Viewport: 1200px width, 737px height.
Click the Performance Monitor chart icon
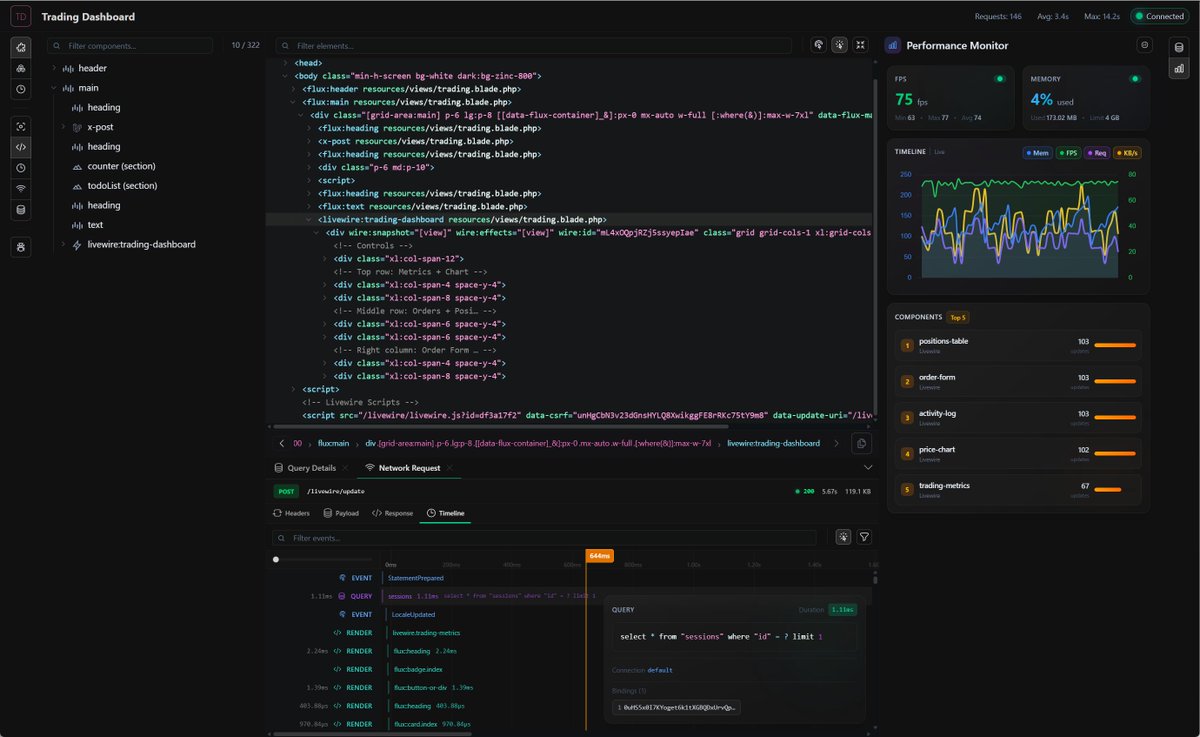coord(893,45)
